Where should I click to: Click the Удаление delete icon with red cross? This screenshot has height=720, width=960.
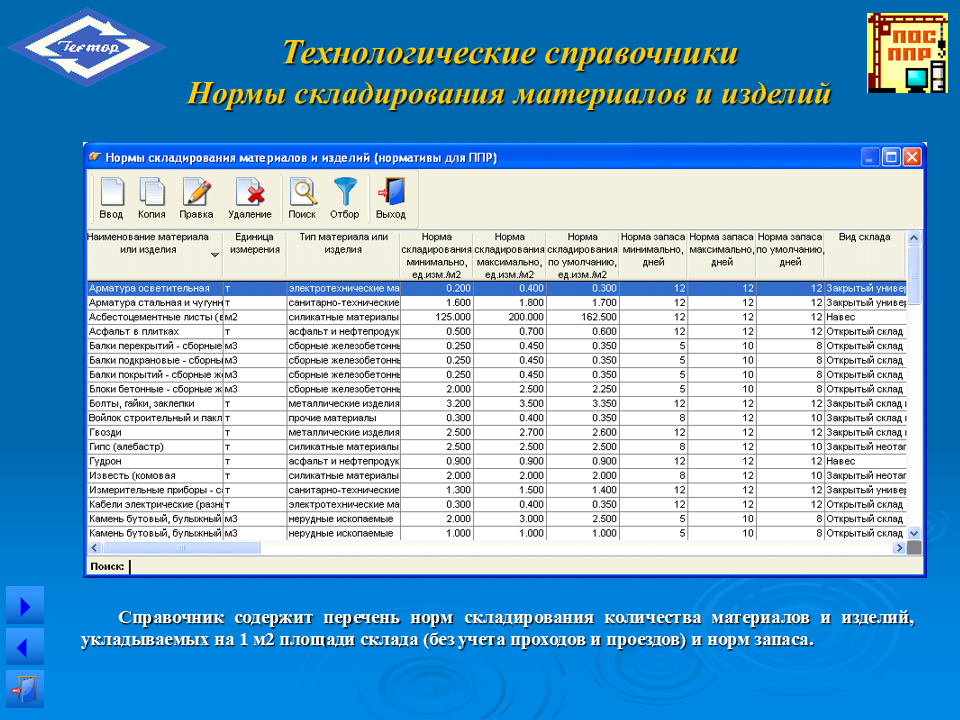pyautogui.click(x=249, y=198)
